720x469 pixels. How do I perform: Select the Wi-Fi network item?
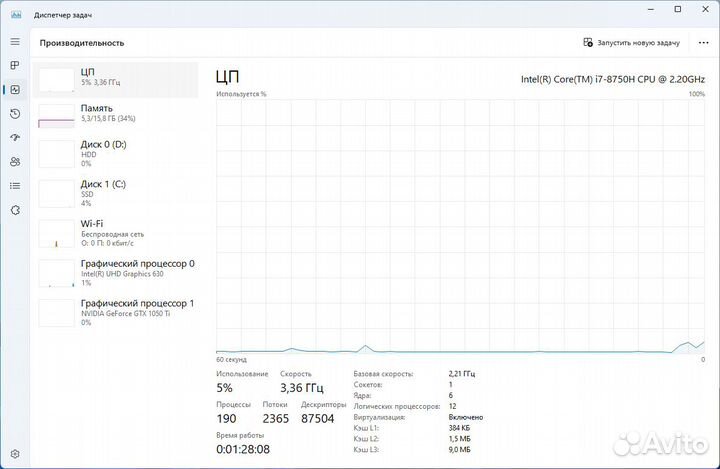click(x=115, y=233)
